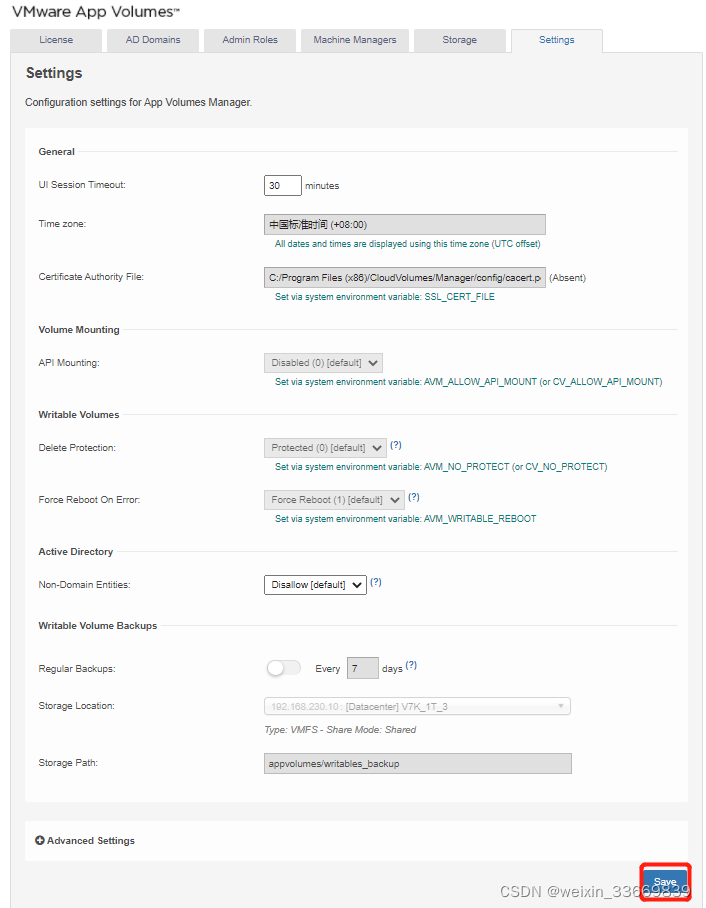
Task: Click help icon after Regular Backups days
Action: coord(411,666)
